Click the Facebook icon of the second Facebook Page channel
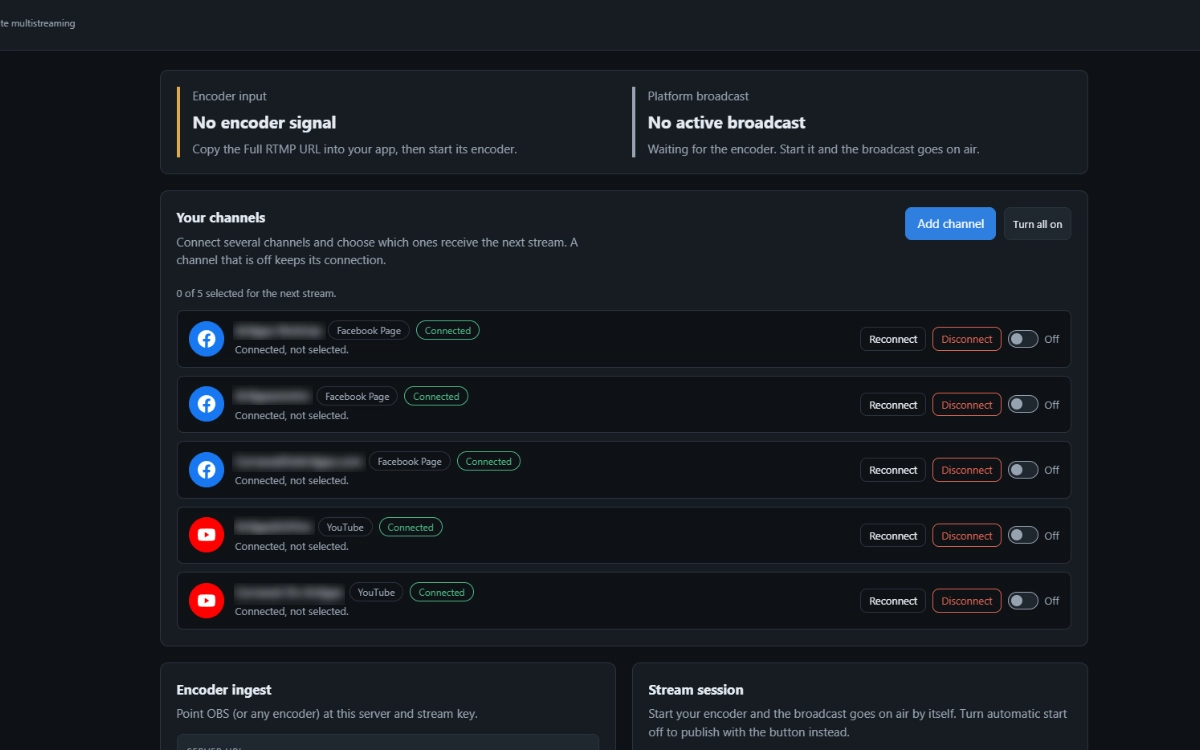This screenshot has width=1200, height=750. click(x=206, y=404)
